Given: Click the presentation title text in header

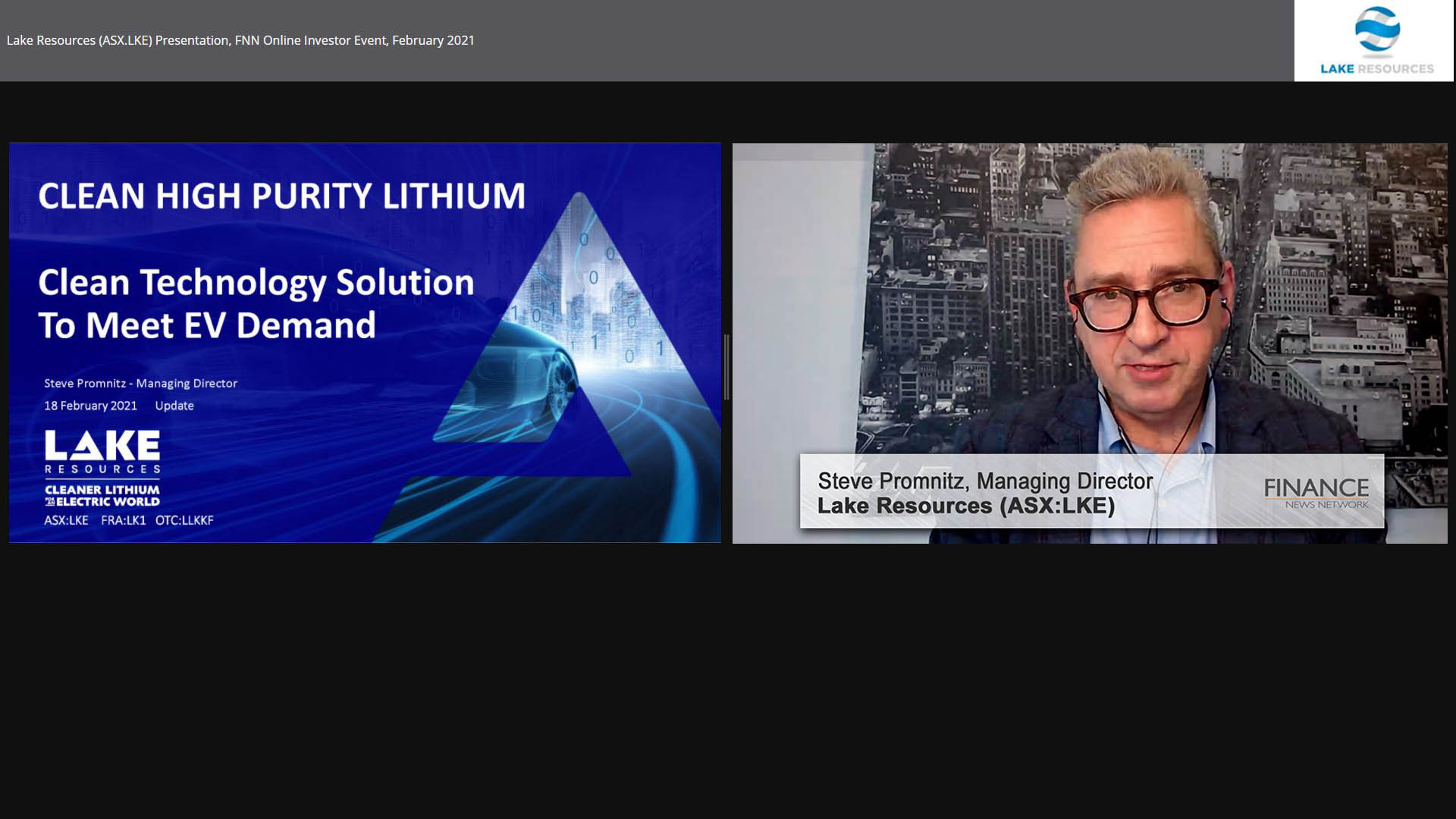Looking at the screenshot, I should (x=240, y=40).
